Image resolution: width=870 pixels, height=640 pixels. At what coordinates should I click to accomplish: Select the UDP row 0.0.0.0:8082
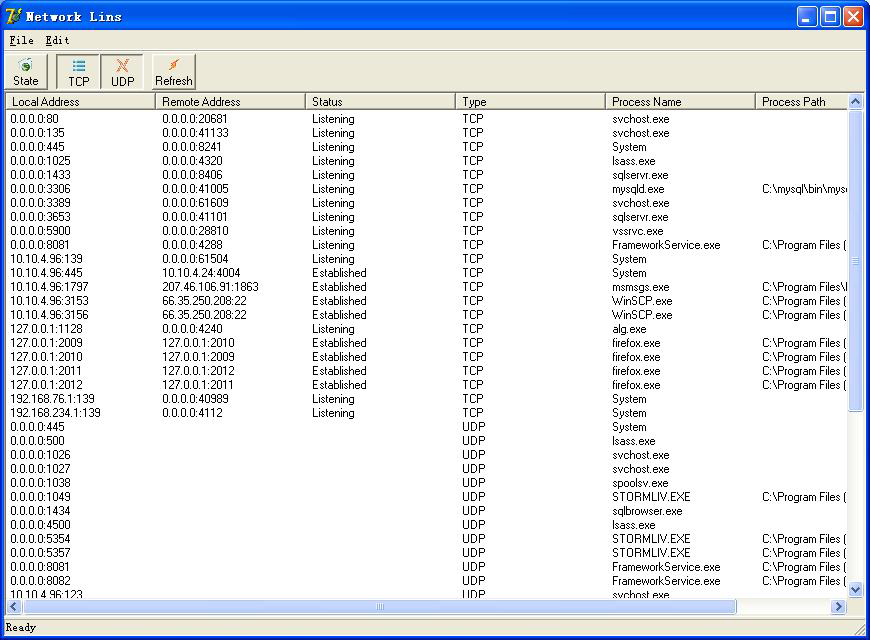[426, 581]
